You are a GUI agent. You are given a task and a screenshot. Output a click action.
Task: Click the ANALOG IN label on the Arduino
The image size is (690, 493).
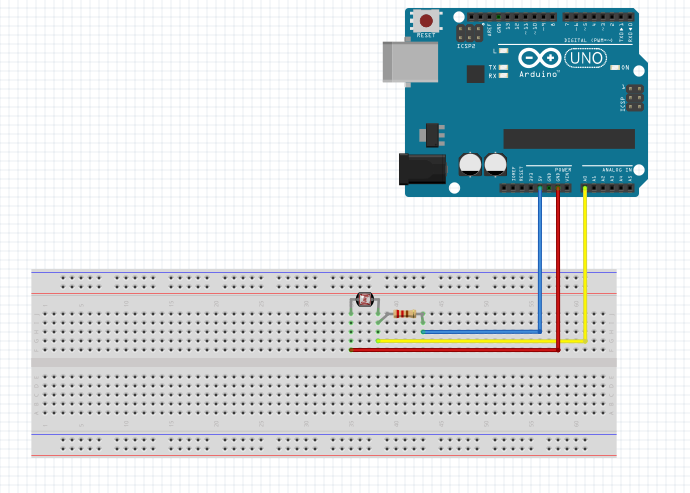[617, 170]
